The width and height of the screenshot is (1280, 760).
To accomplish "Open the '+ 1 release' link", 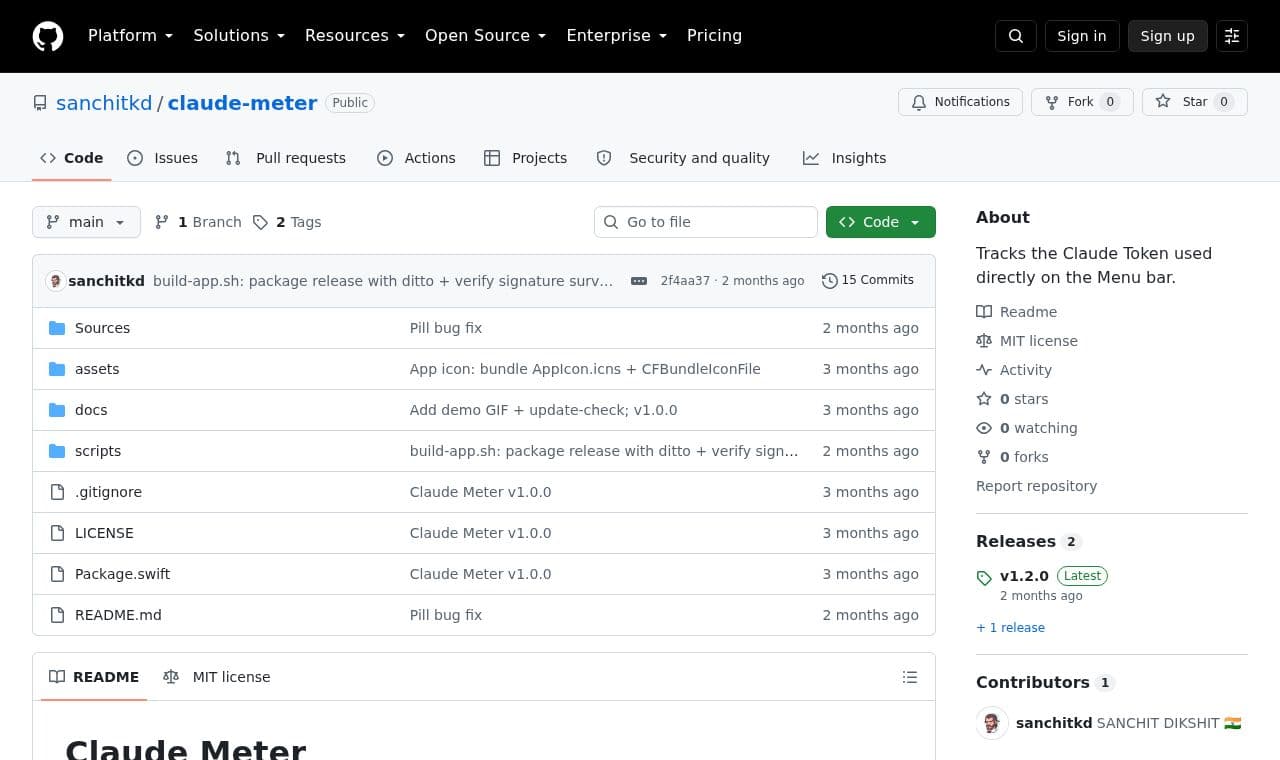I will pyautogui.click(x=1010, y=628).
